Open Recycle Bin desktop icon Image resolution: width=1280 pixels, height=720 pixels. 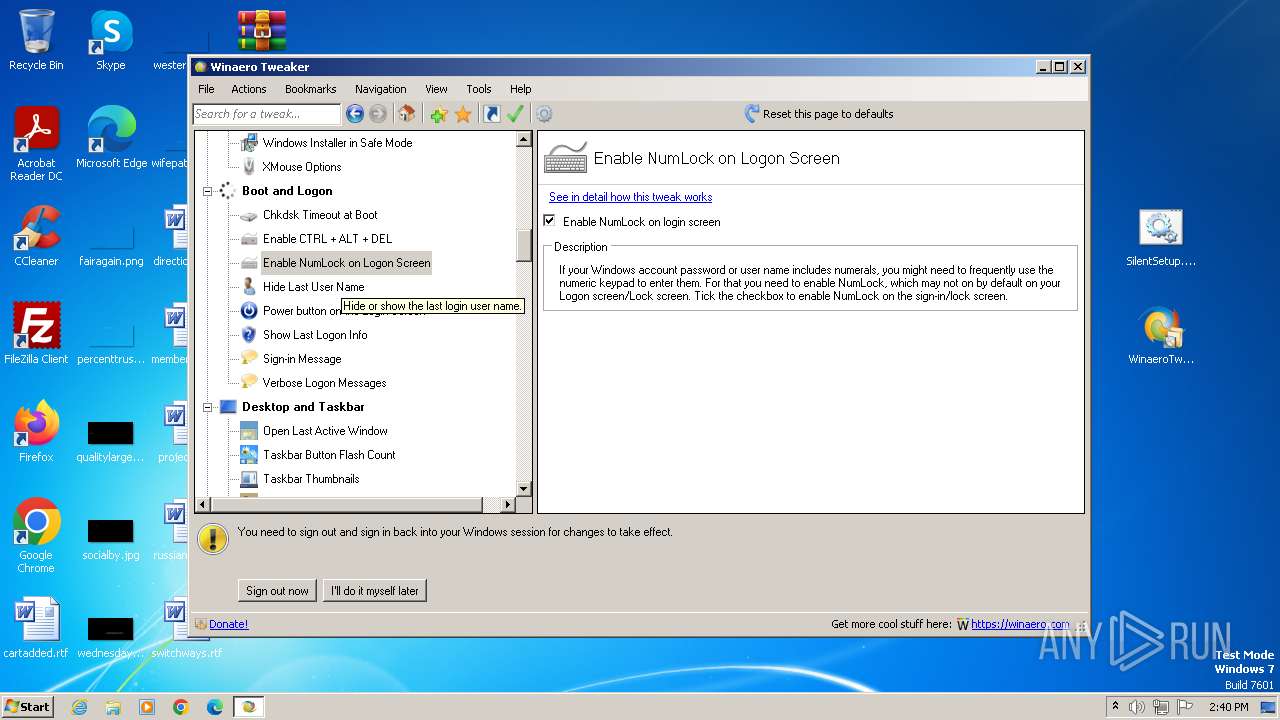pyautogui.click(x=36, y=40)
